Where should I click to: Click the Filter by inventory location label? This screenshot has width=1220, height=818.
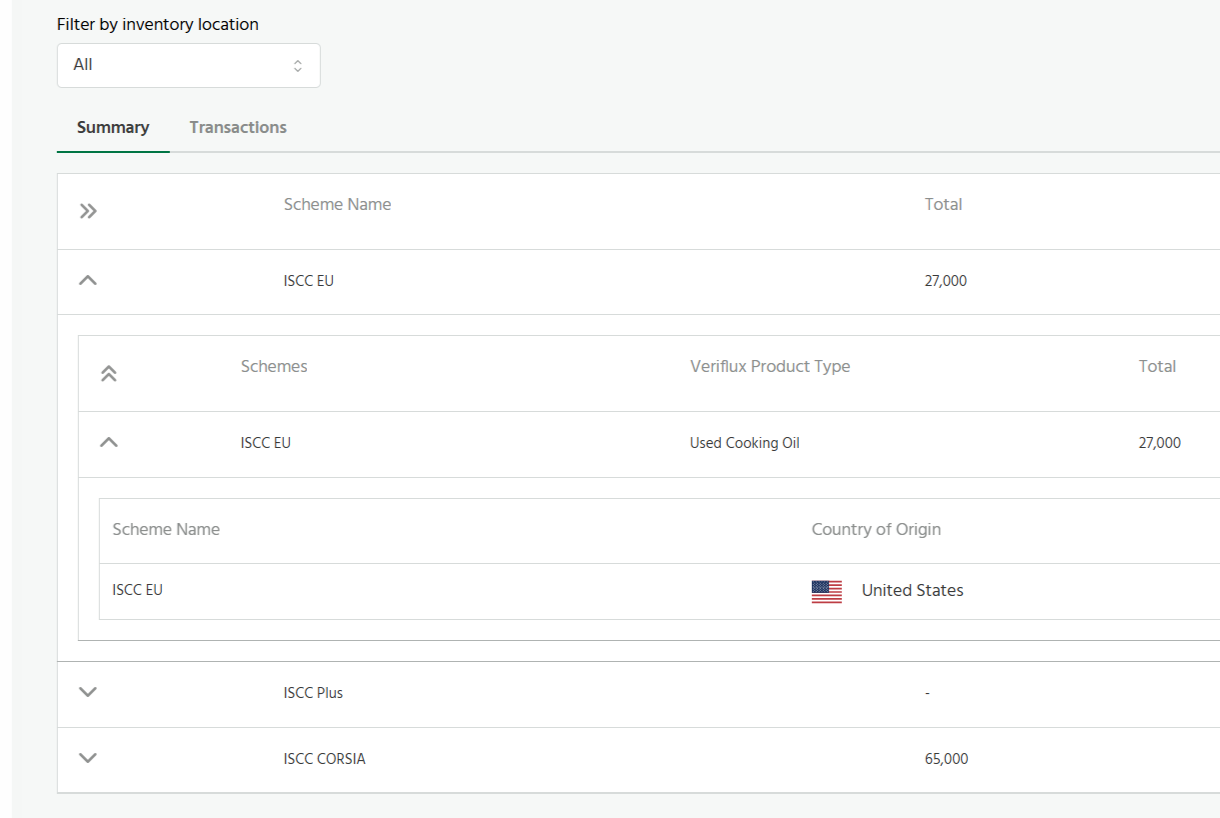pyautogui.click(x=158, y=24)
